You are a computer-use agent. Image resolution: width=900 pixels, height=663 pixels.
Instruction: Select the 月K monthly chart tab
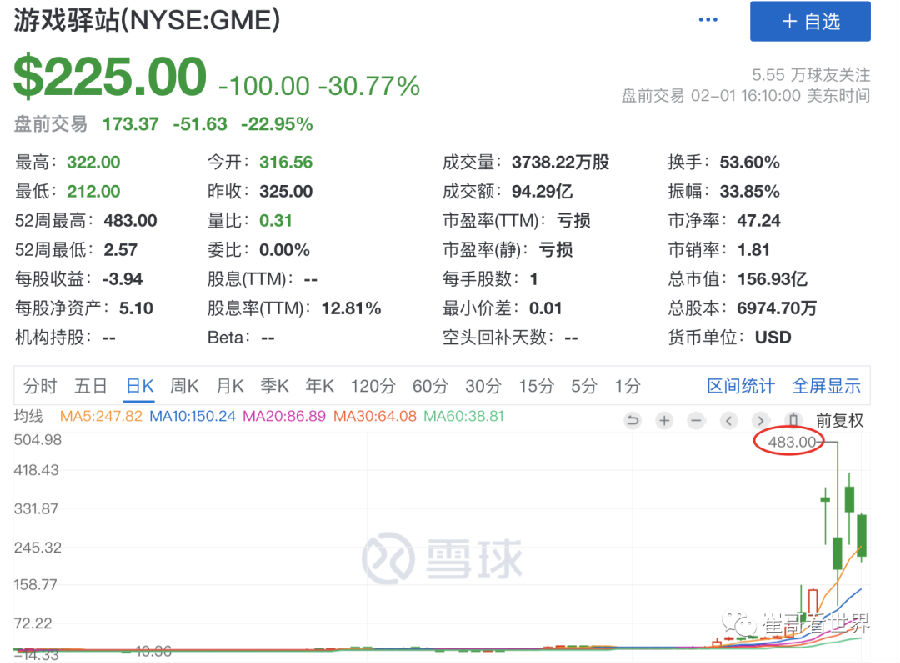coord(232,386)
